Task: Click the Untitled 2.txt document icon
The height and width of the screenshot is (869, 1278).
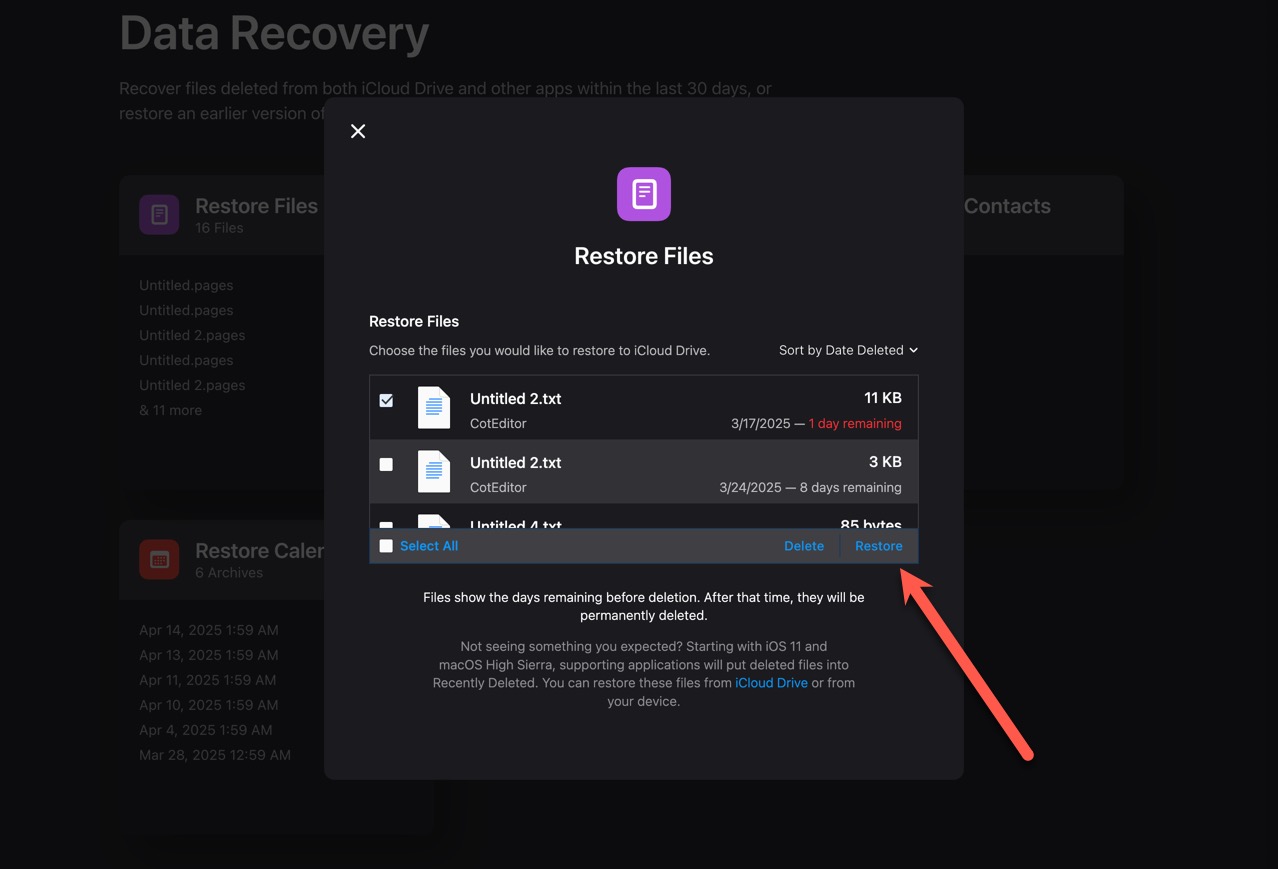Action: (434, 407)
